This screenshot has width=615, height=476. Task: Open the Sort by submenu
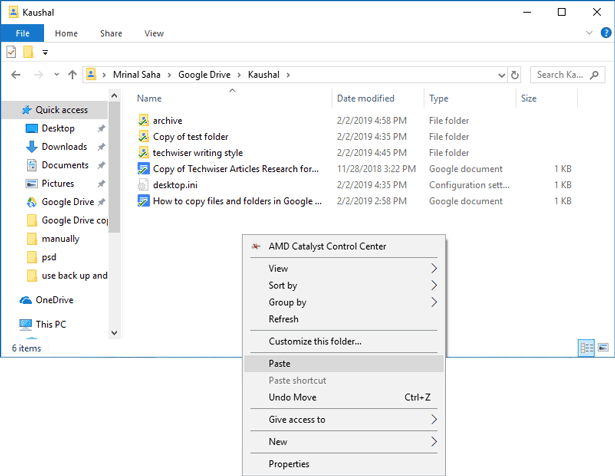(x=344, y=285)
